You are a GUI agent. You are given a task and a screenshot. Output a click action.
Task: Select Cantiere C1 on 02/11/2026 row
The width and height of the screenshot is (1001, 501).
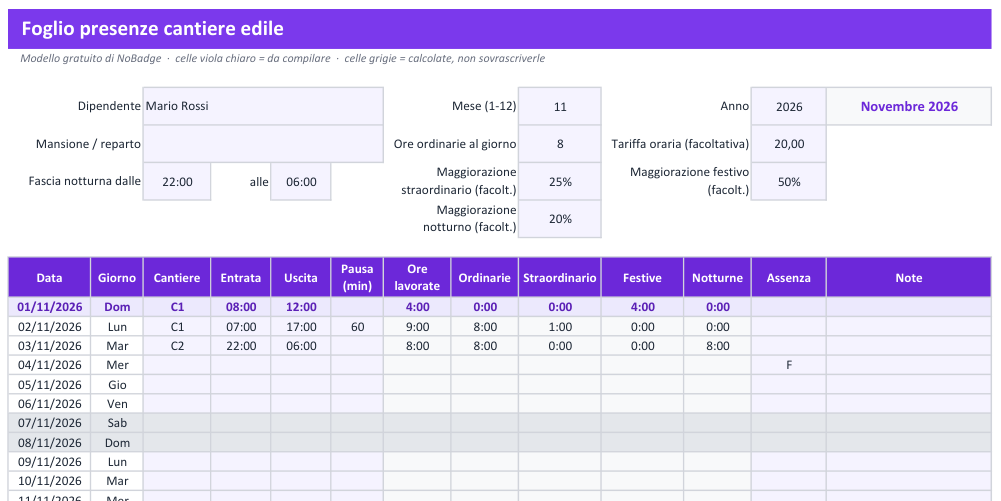point(177,327)
